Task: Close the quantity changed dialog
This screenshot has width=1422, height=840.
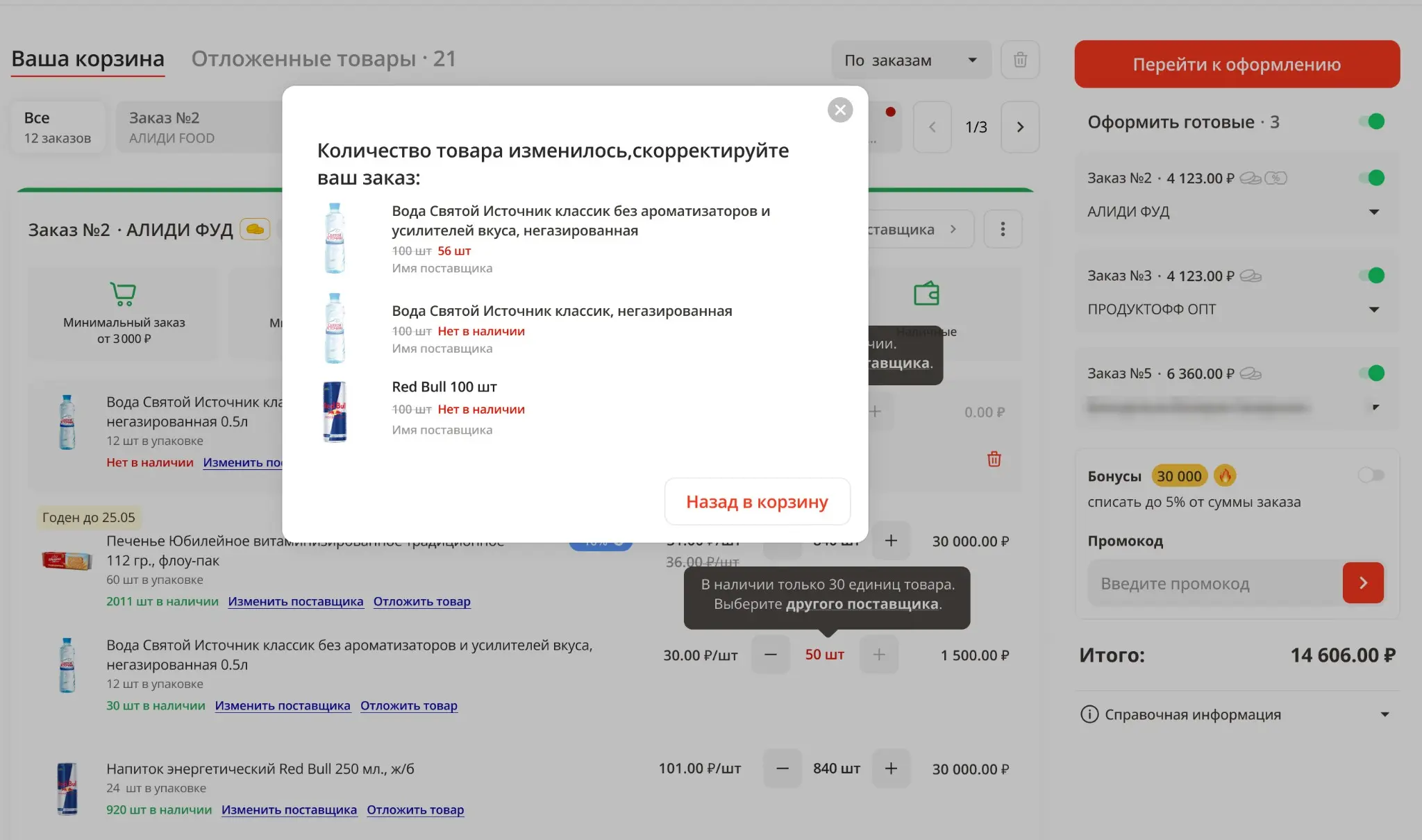Action: click(840, 110)
